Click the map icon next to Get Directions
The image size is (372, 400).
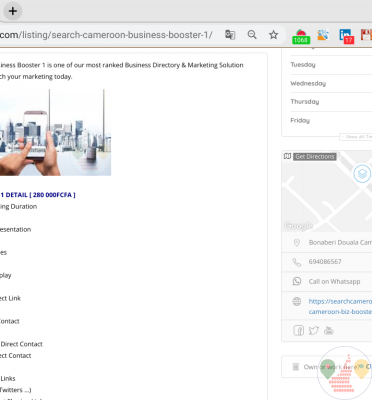coord(287,156)
